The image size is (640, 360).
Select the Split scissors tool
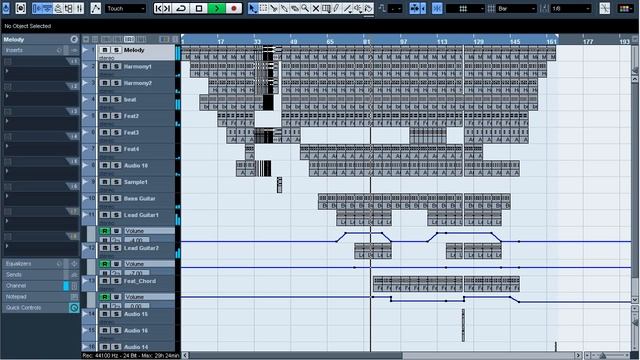[274, 8]
